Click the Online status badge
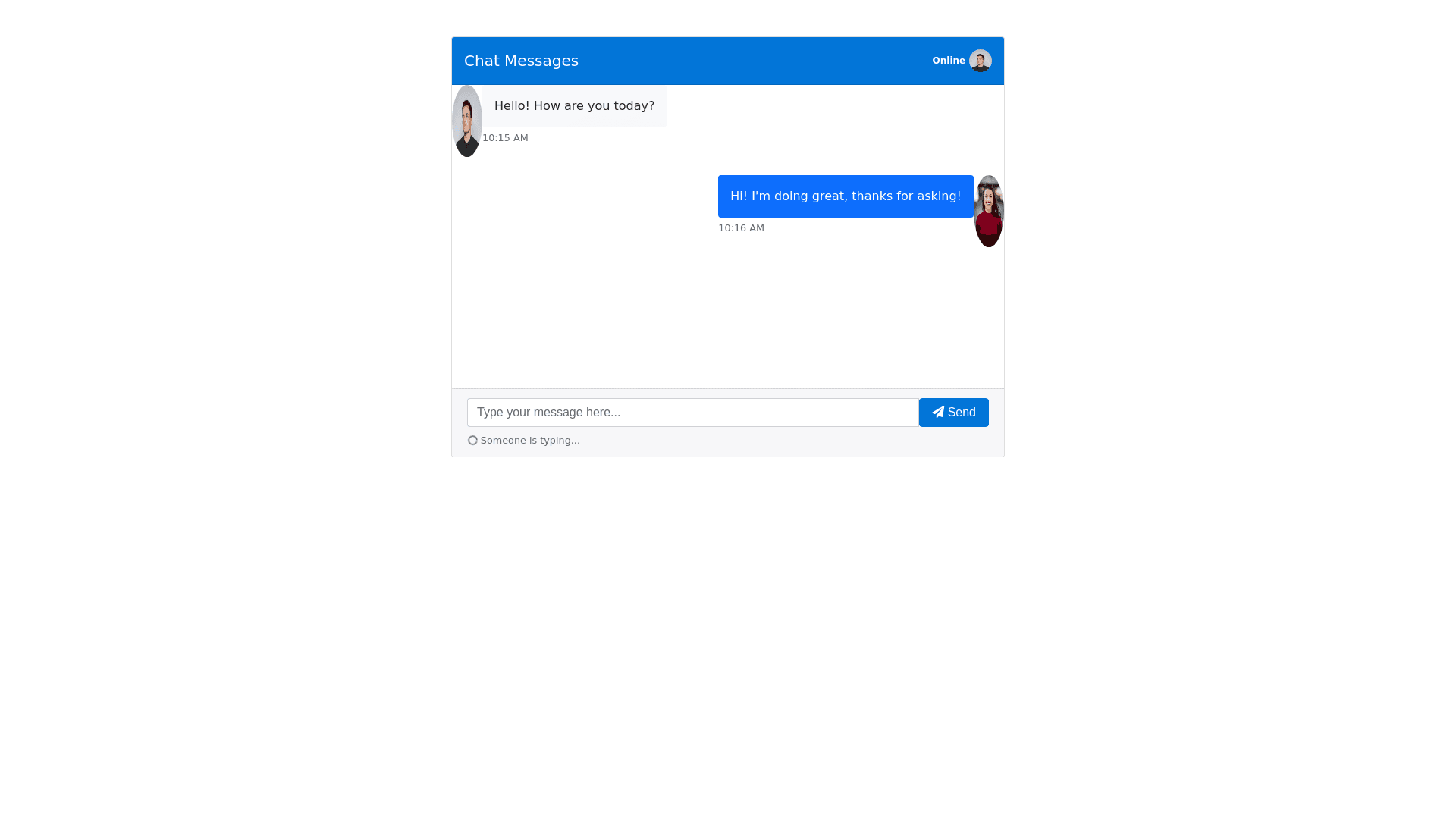This screenshot has width=1456, height=819. pos(949,61)
